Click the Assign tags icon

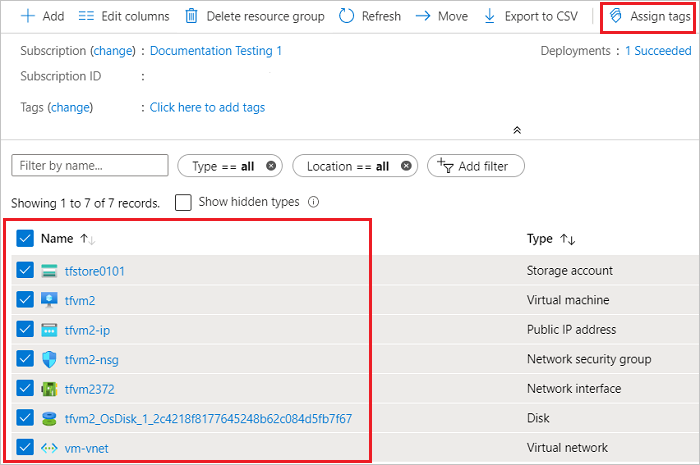tap(616, 16)
